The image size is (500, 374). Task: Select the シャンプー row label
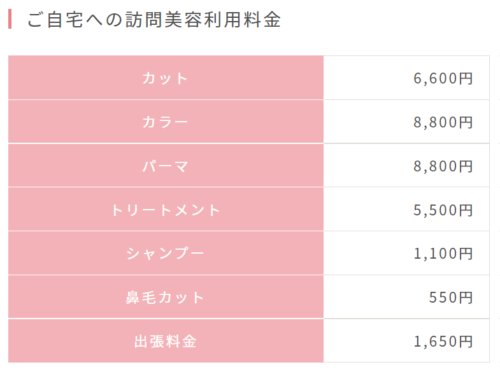pos(166,254)
